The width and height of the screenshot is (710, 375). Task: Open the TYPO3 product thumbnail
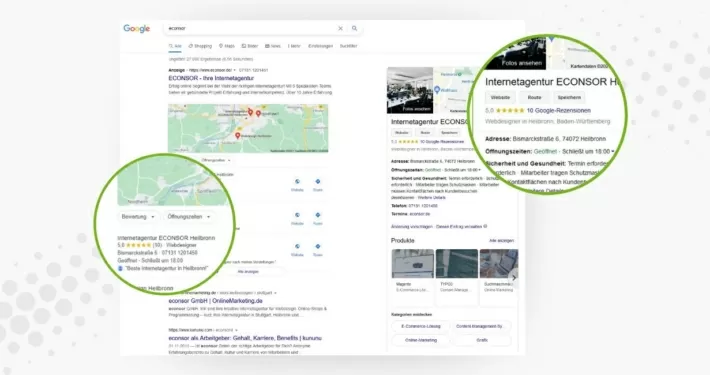coord(456,263)
